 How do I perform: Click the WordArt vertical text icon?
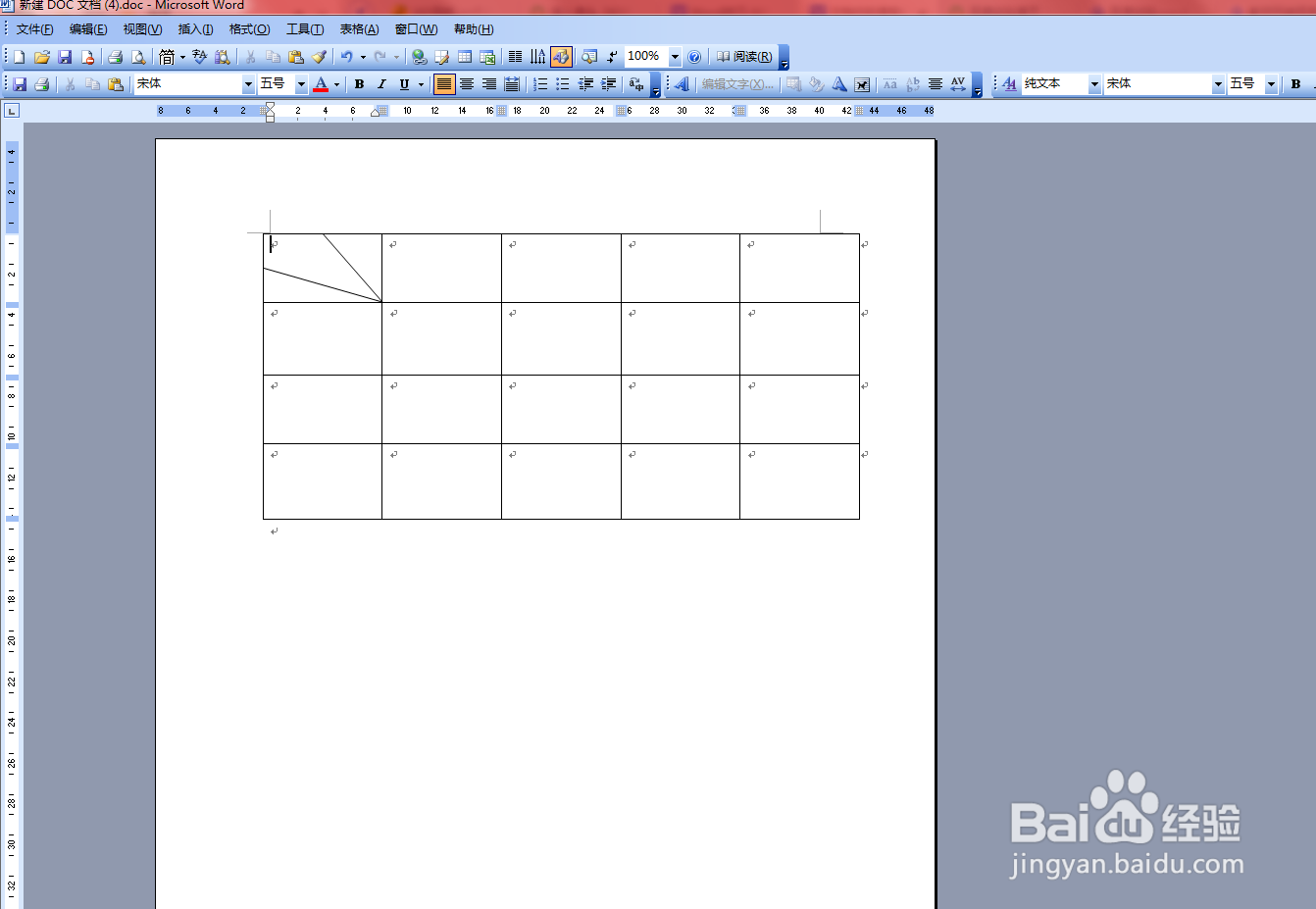click(912, 84)
